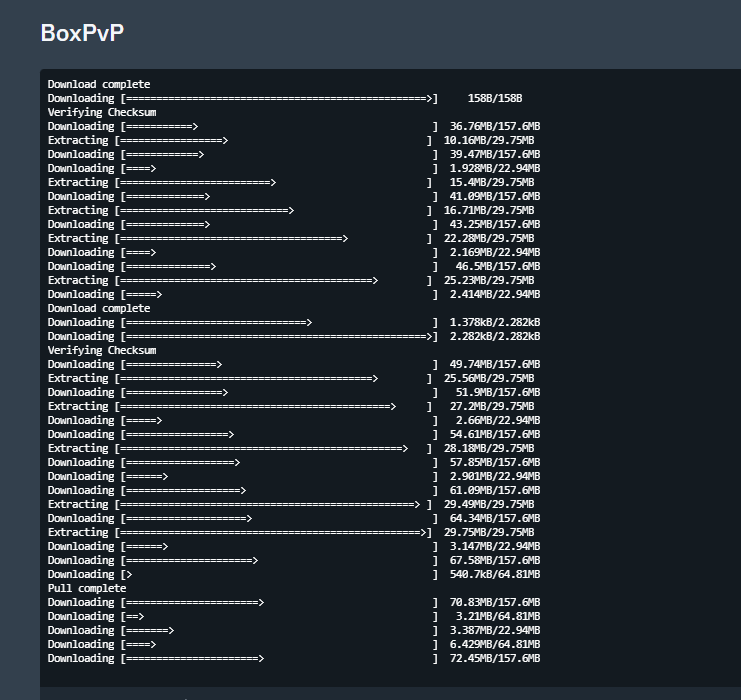Viewport: 741px width, 700px height.
Task: Click the 540.7kB/64.81MB downloading value
Action: click(495, 574)
